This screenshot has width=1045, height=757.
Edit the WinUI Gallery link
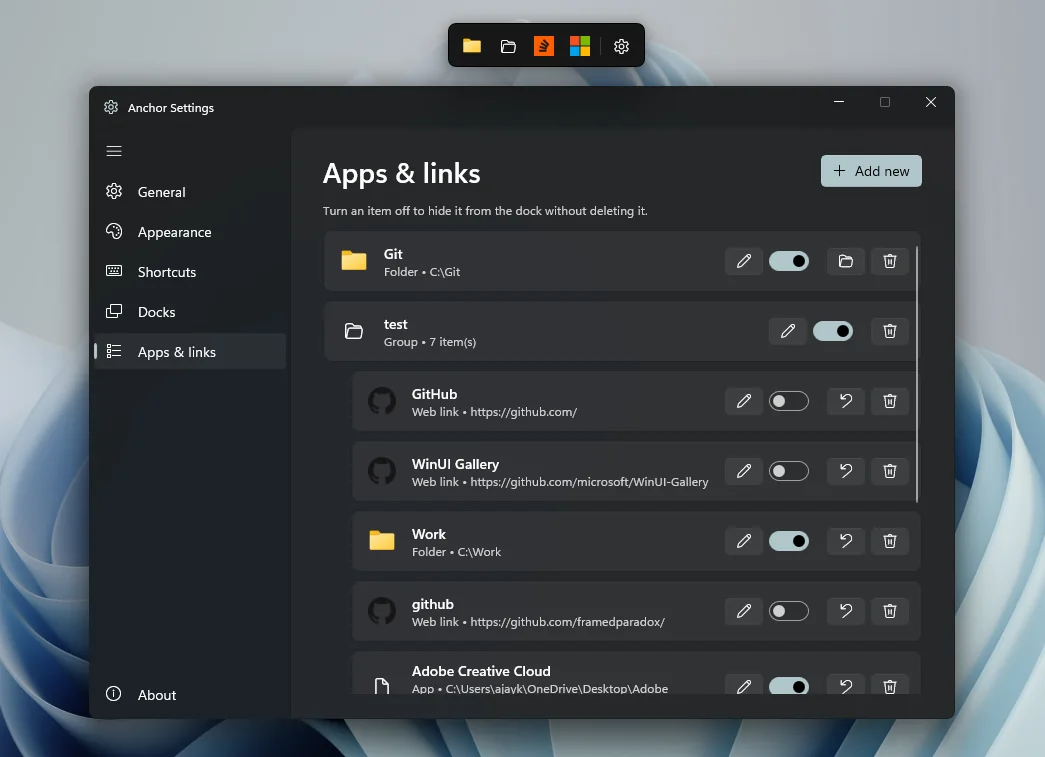pyautogui.click(x=744, y=471)
